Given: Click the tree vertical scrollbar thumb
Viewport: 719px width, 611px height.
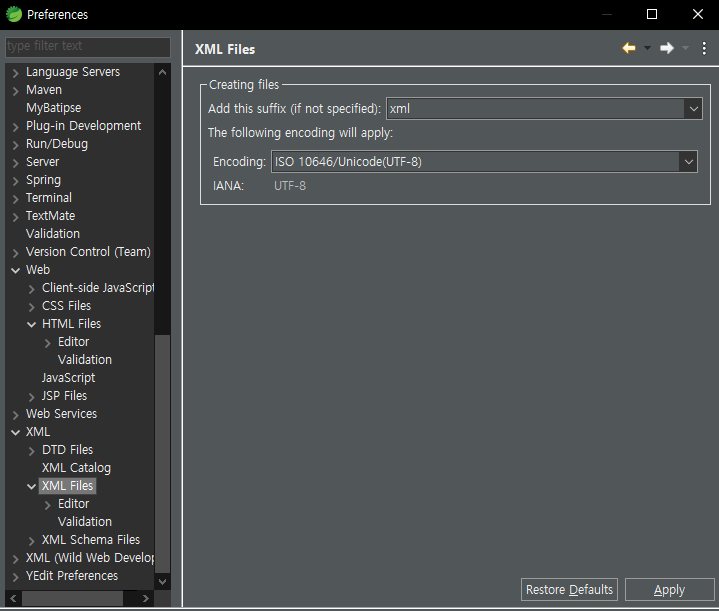Looking at the screenshot, I should click(162, 454).
